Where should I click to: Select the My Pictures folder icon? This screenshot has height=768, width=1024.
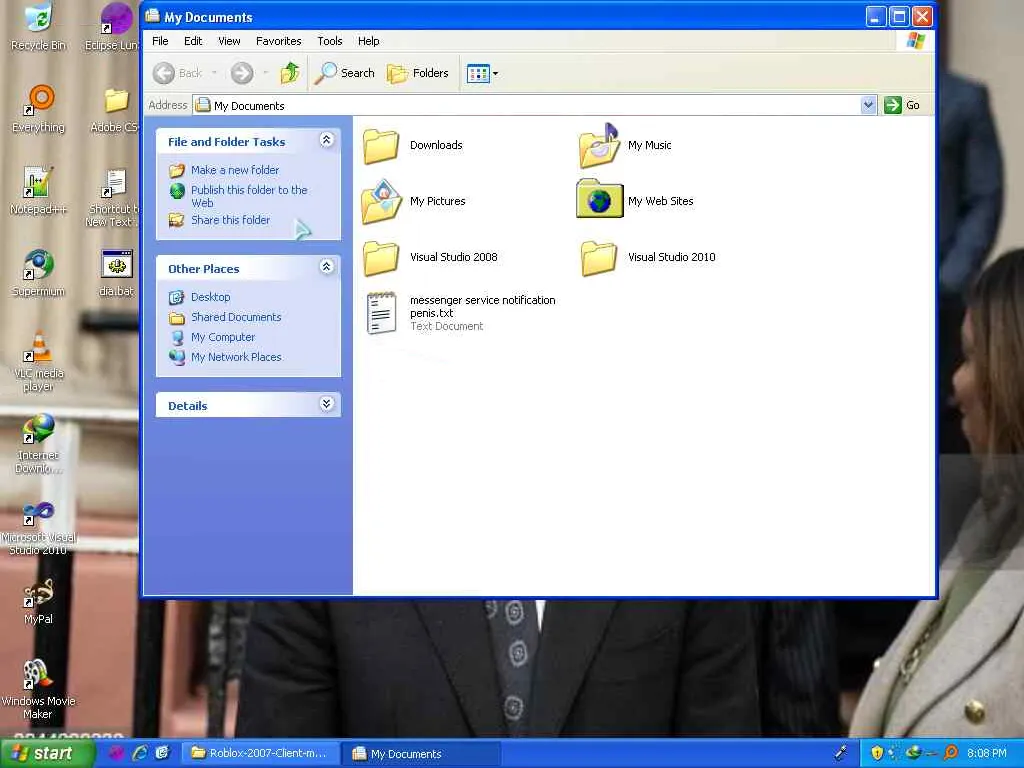(x=381, y=201)
